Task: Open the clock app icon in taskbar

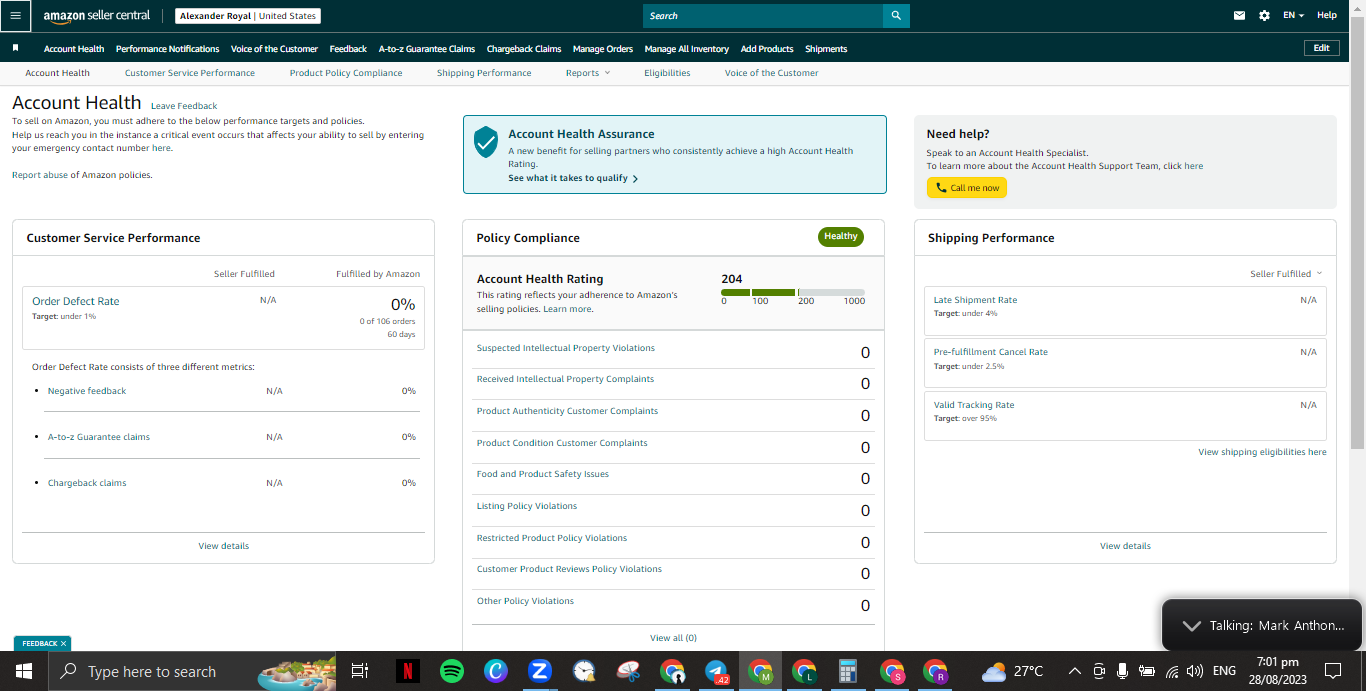Action: (x=584, y=671)
